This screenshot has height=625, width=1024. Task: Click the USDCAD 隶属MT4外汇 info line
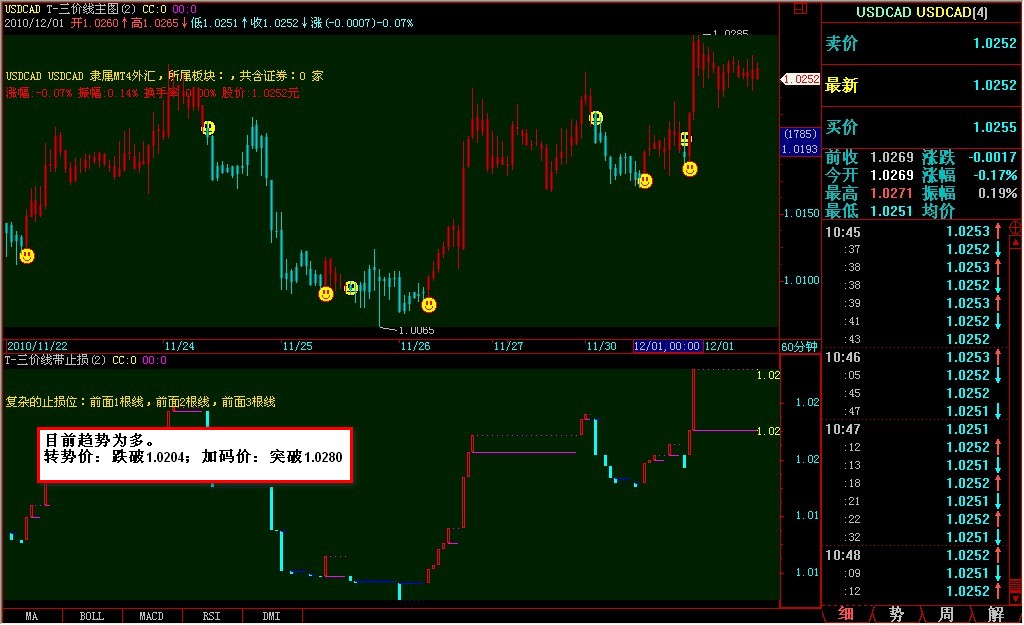coord(164,76)
